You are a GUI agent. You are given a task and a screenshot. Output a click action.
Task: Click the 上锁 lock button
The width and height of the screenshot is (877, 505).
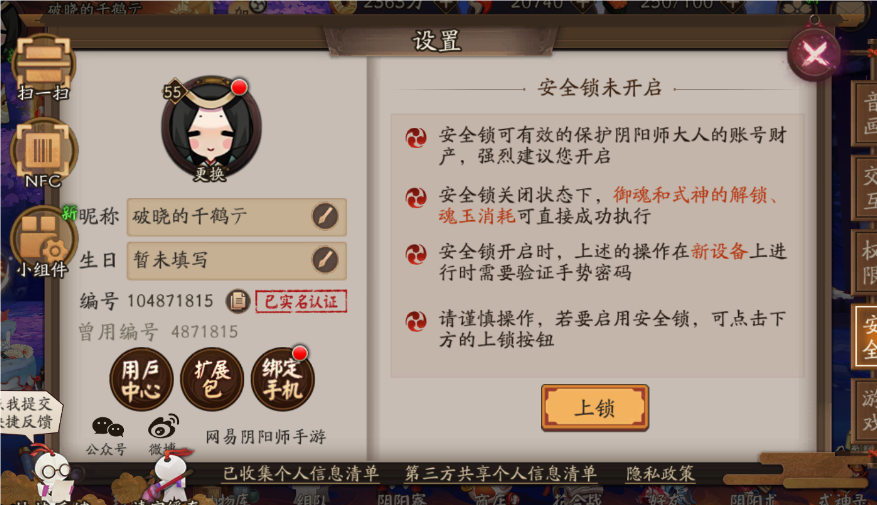tap(595, 408)
